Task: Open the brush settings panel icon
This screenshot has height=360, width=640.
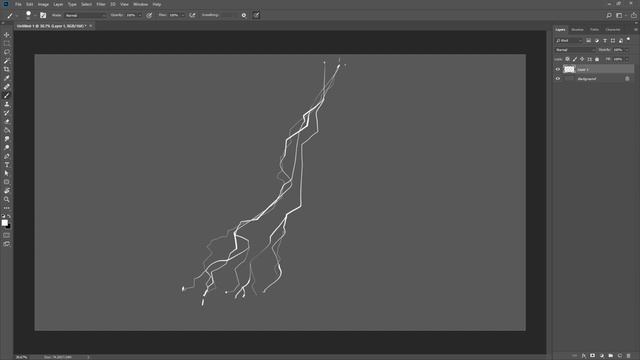Action: click(43, 15)
